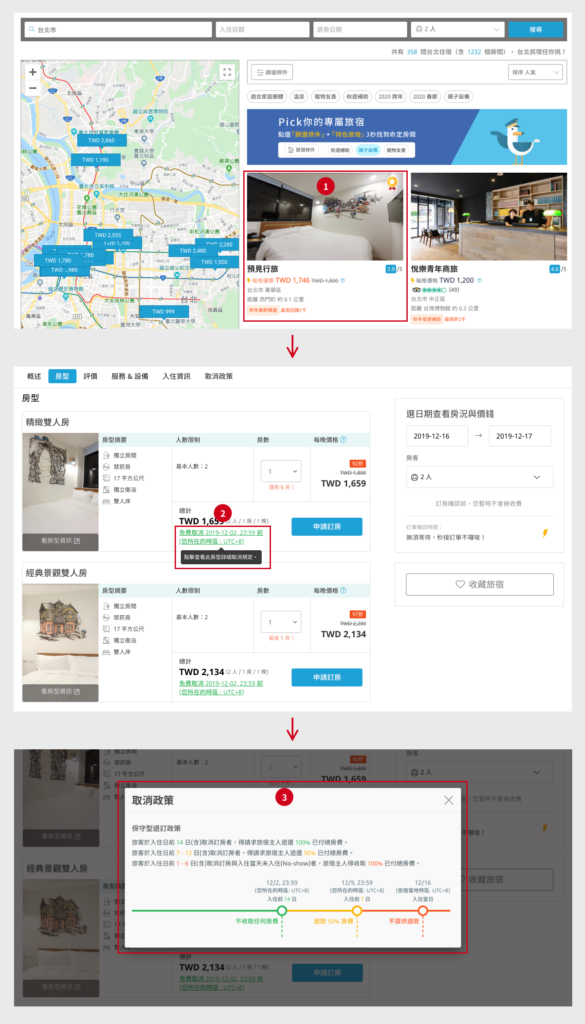Click 申請訂房 for 精緻雙人房
The image size is (585, 1024).
pyautogui.click(x=326, y=526)
